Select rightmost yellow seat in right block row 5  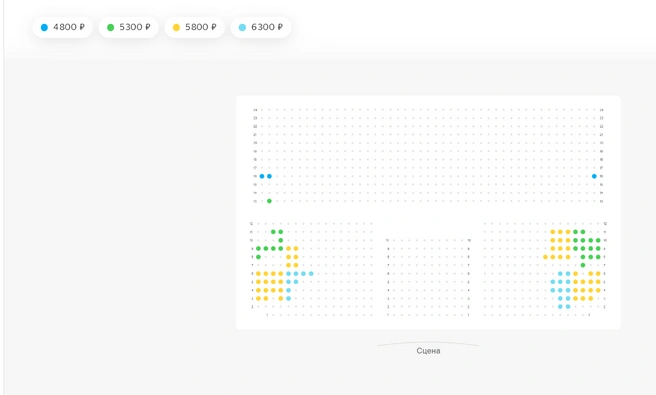[x=598, y=282]
